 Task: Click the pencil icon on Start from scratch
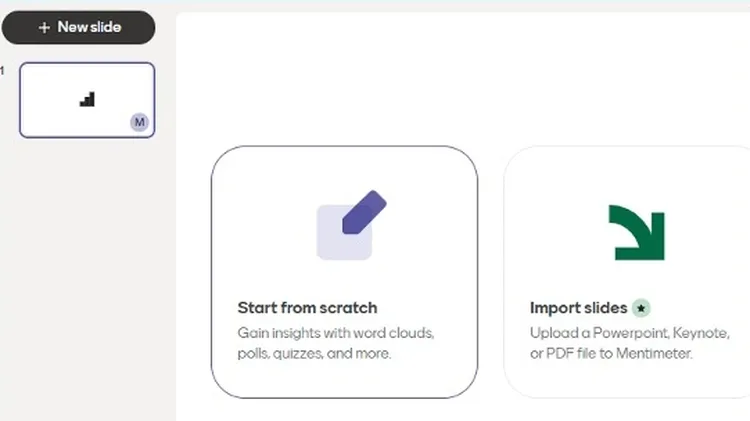point(364,212)
